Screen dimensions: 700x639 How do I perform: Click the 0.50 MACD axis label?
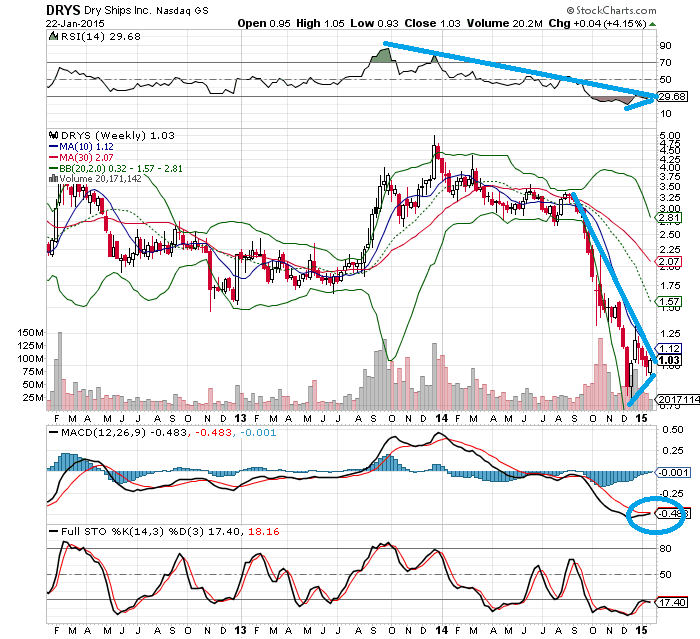point(673,430)
